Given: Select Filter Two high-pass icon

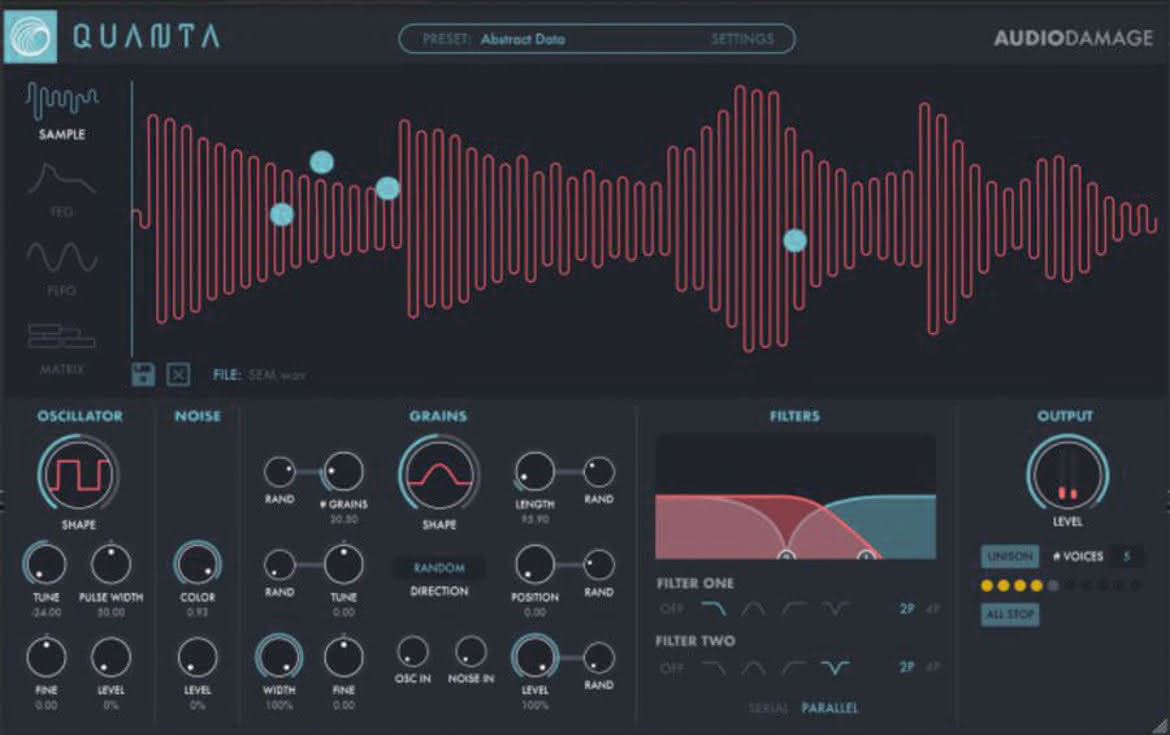Looking at the screenshot, I should click(x=794, y=667).
